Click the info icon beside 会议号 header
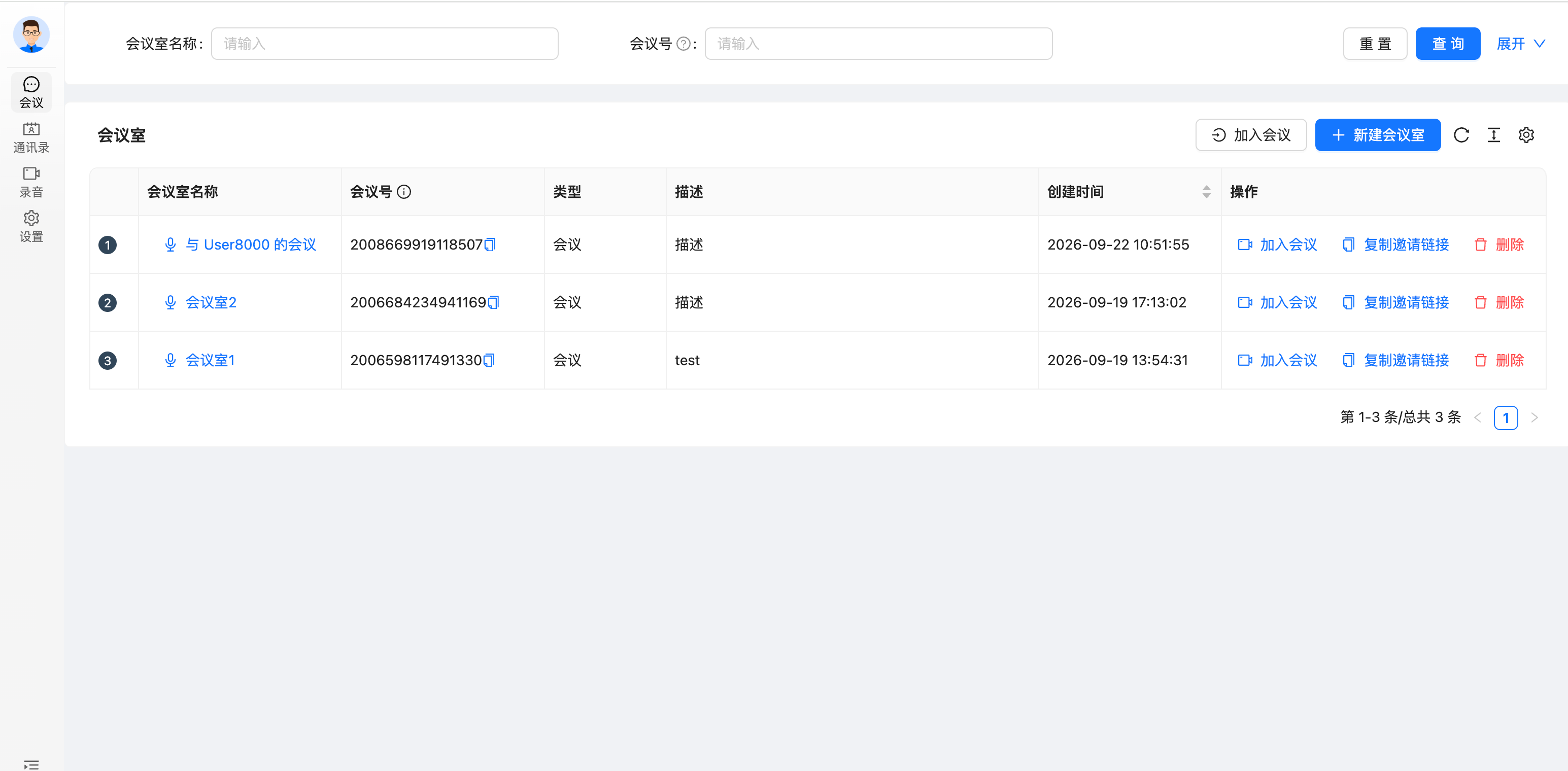This screenshot has height=771, width=1568. 404,192
